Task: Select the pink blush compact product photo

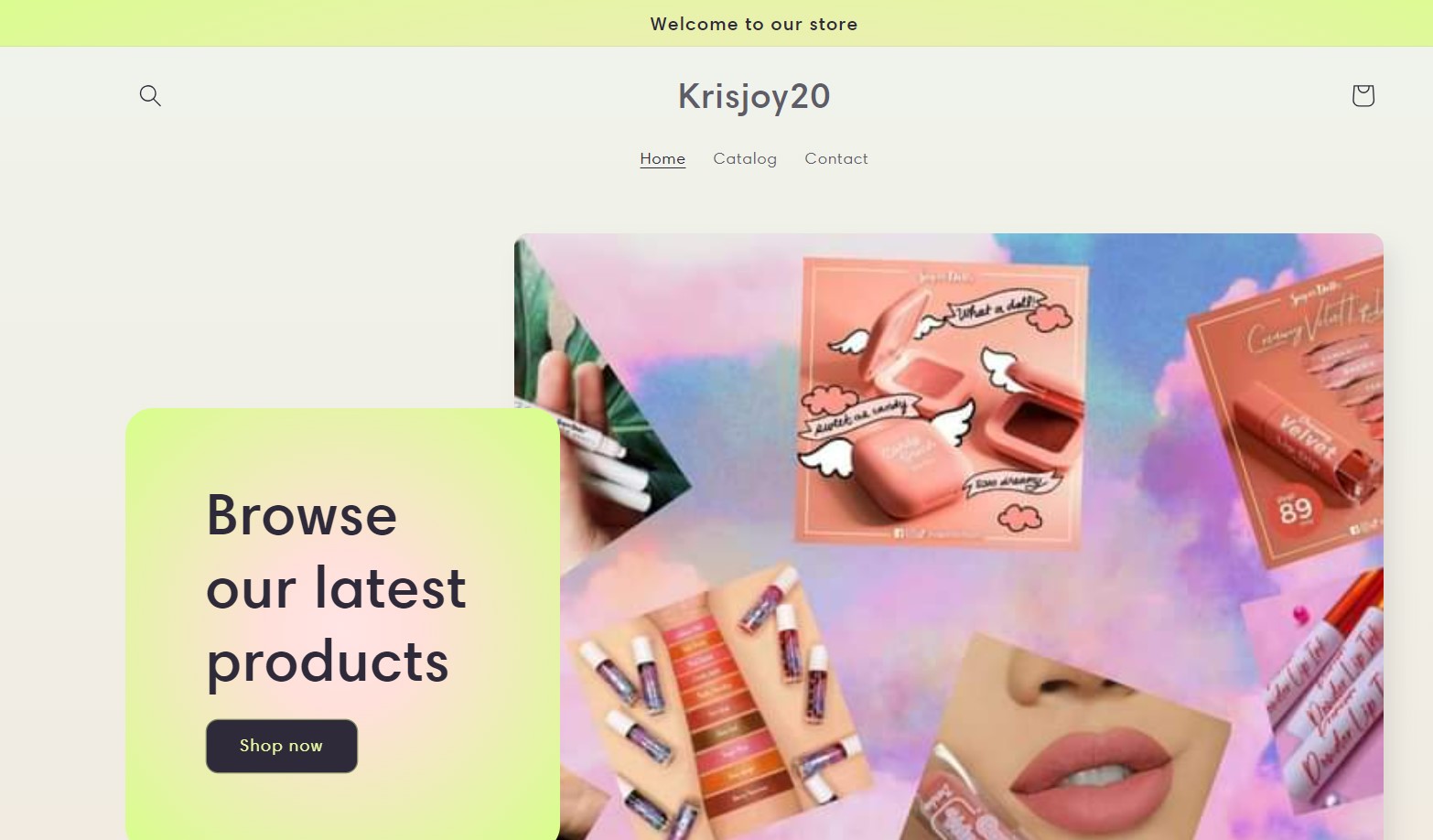Action: coord(941,403)
